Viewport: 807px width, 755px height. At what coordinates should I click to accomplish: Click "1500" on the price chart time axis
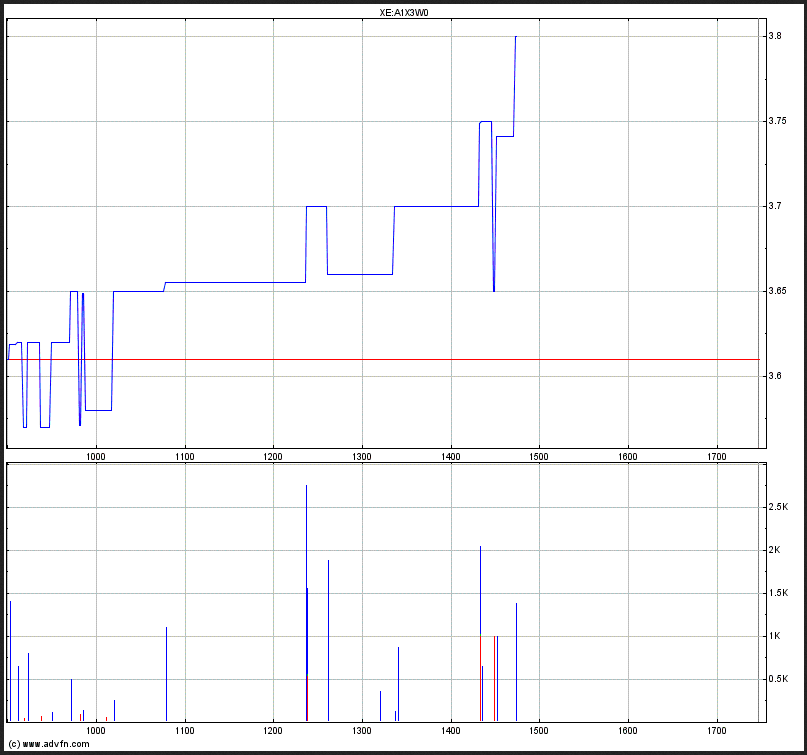click(539, 456)
